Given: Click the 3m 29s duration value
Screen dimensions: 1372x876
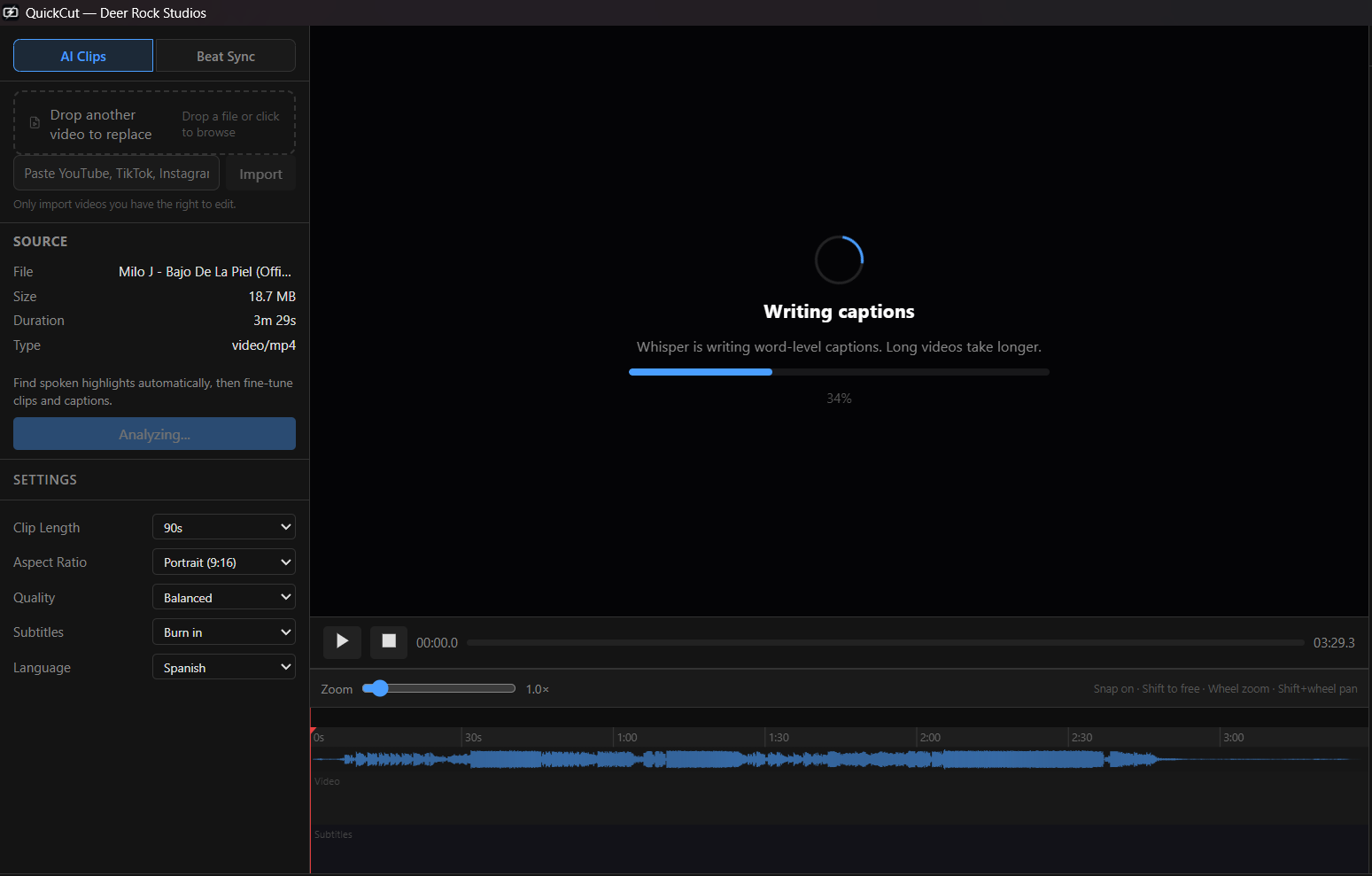Looking at the screenshot, I should click(275, 321).
